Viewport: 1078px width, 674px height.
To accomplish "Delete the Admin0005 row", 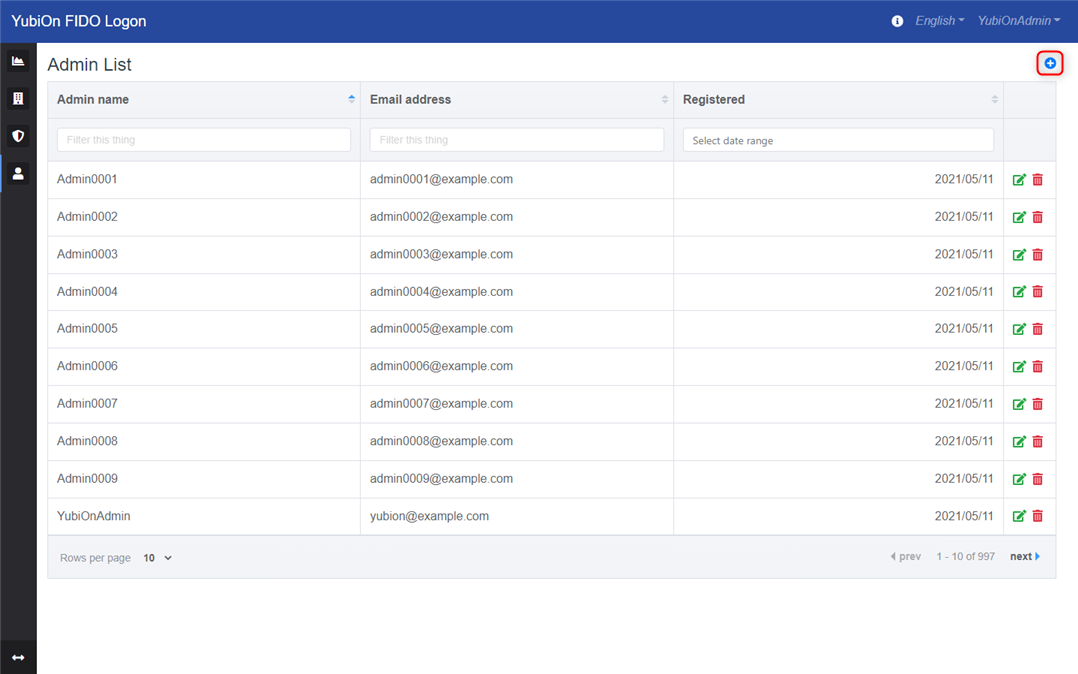I will click(x=1038, y=329).
